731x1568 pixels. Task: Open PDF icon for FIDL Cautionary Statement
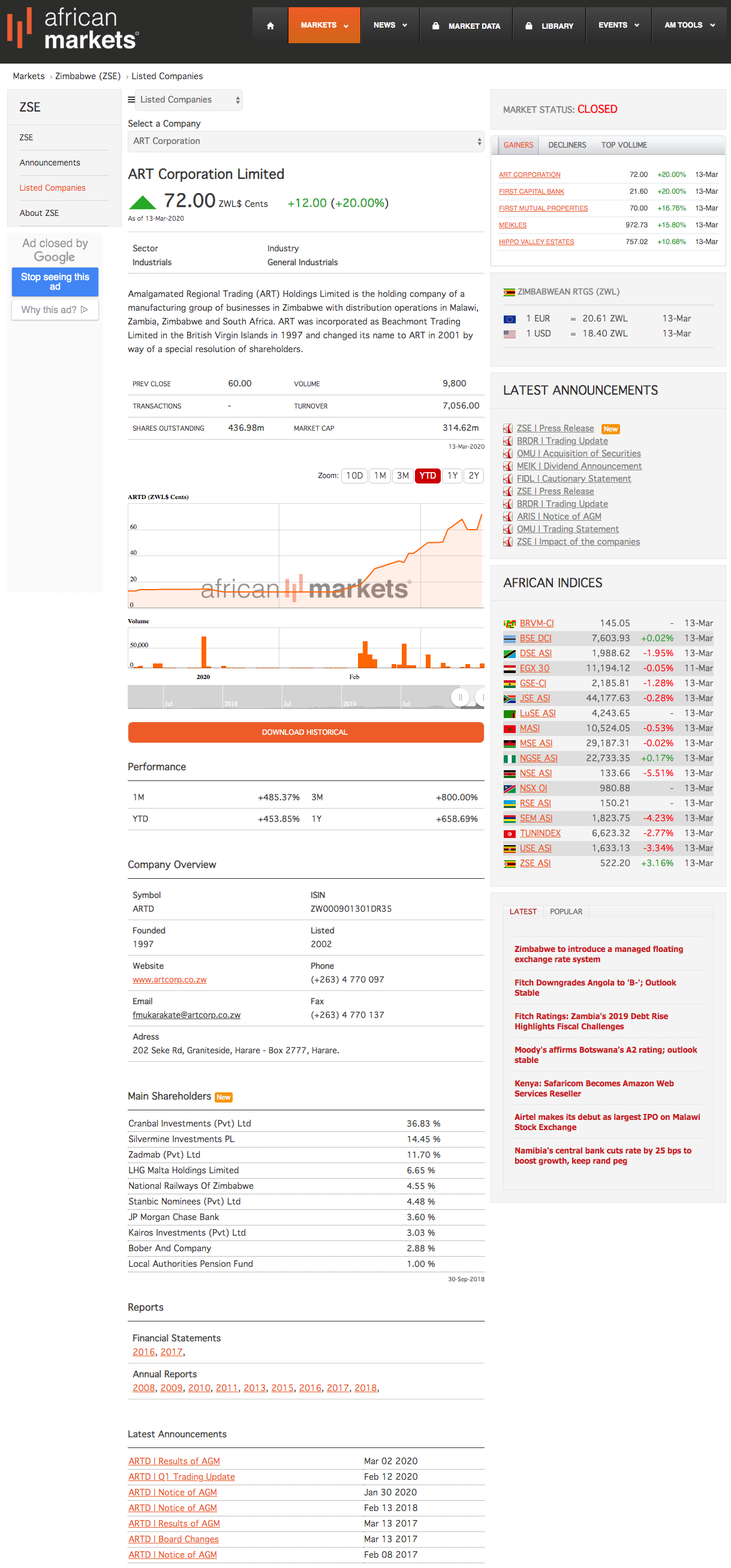(507, 479)
